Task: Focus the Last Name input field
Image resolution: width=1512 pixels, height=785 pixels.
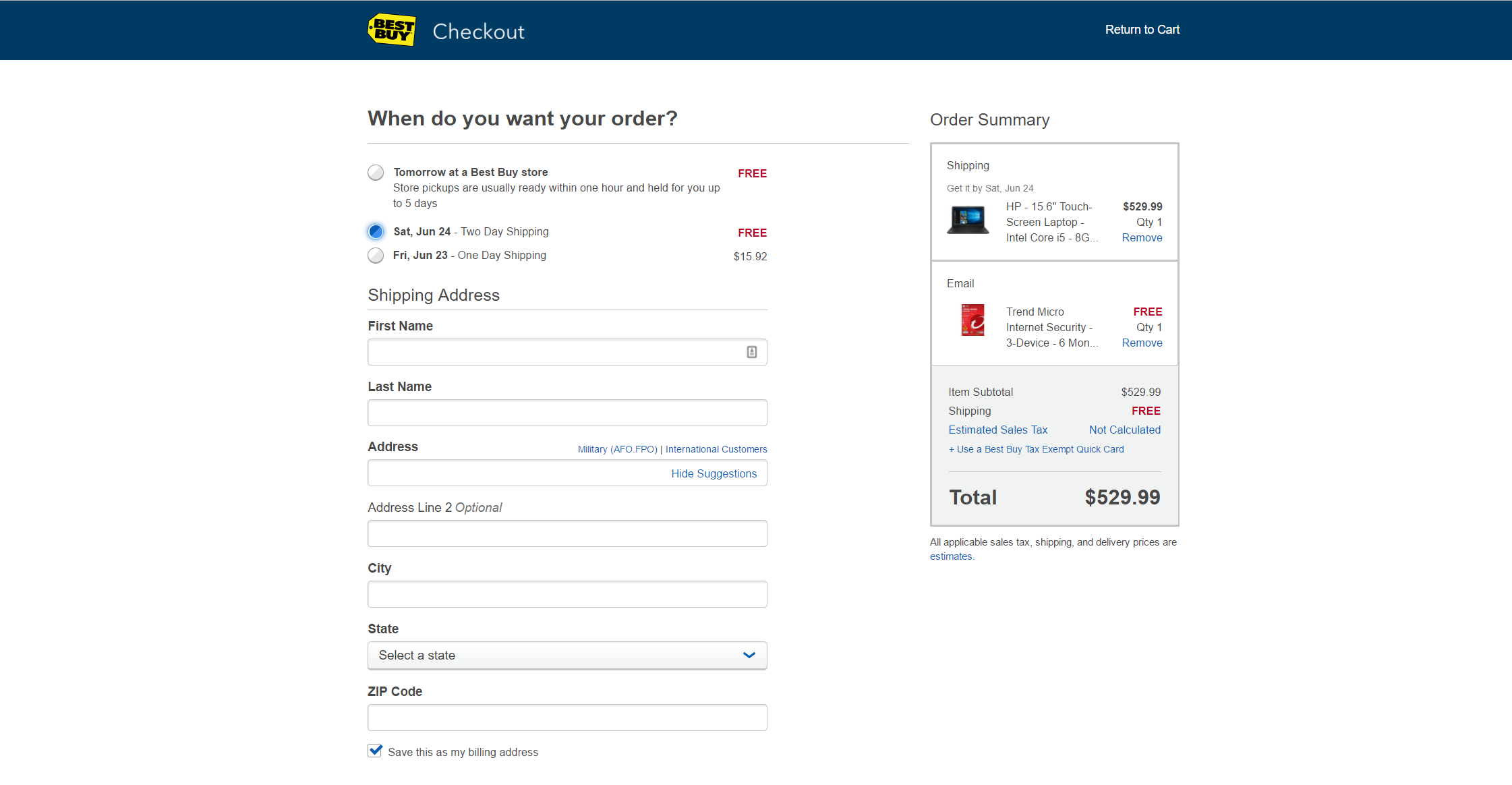Action: [567, 413]
